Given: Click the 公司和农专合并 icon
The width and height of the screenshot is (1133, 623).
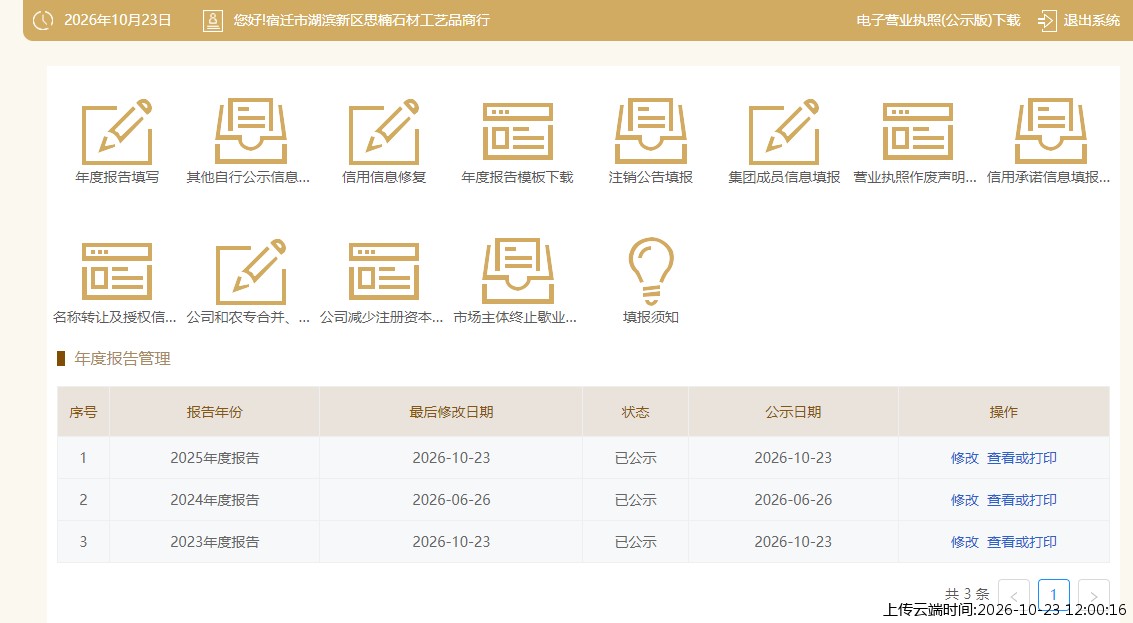Looking at the screenshot, I should point(250,272).
